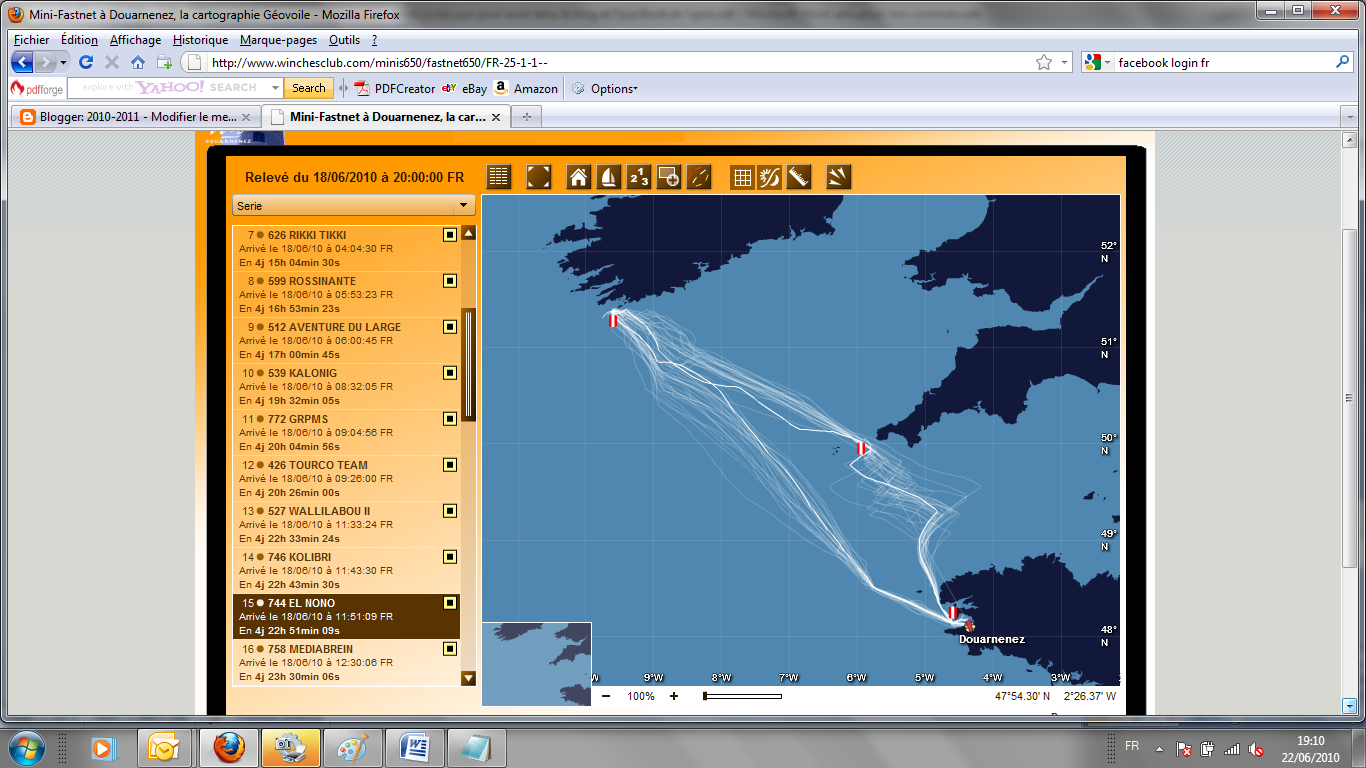Open the eBay toolbar shortcut
Viewport: 1366px width, 768px height.
pos(465,88)
